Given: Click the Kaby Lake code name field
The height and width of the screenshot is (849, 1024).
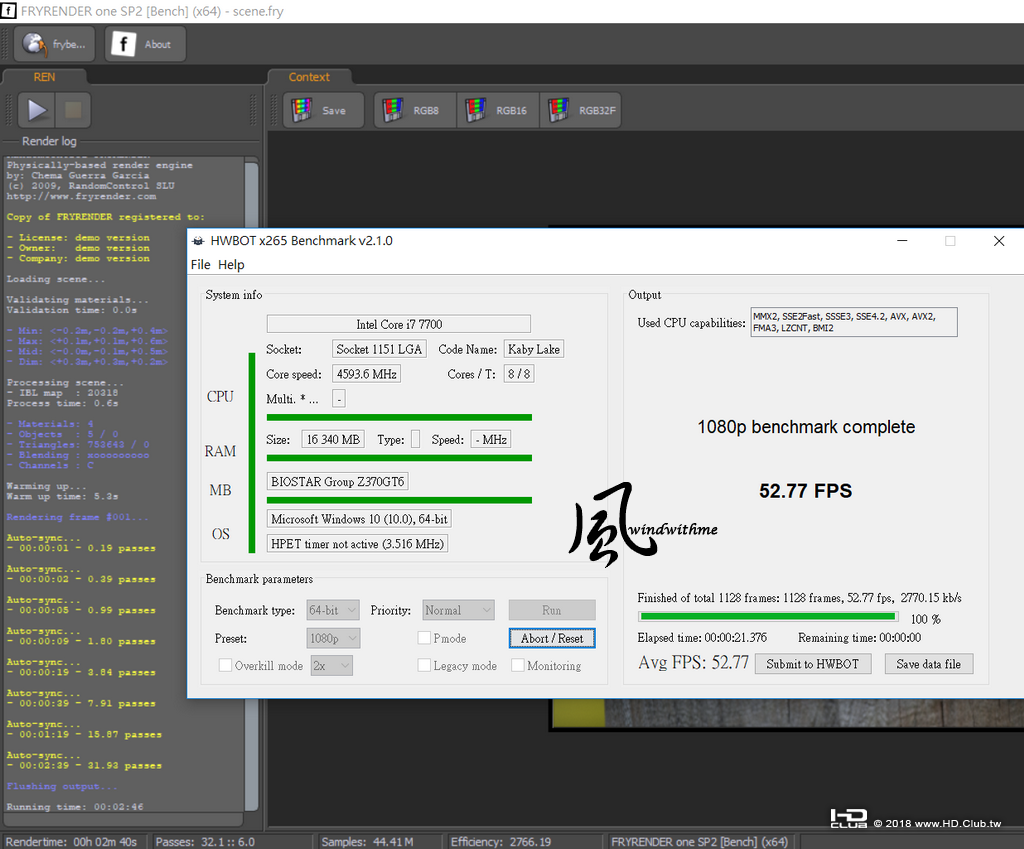Looking at the screenshot, I should 534,349.
